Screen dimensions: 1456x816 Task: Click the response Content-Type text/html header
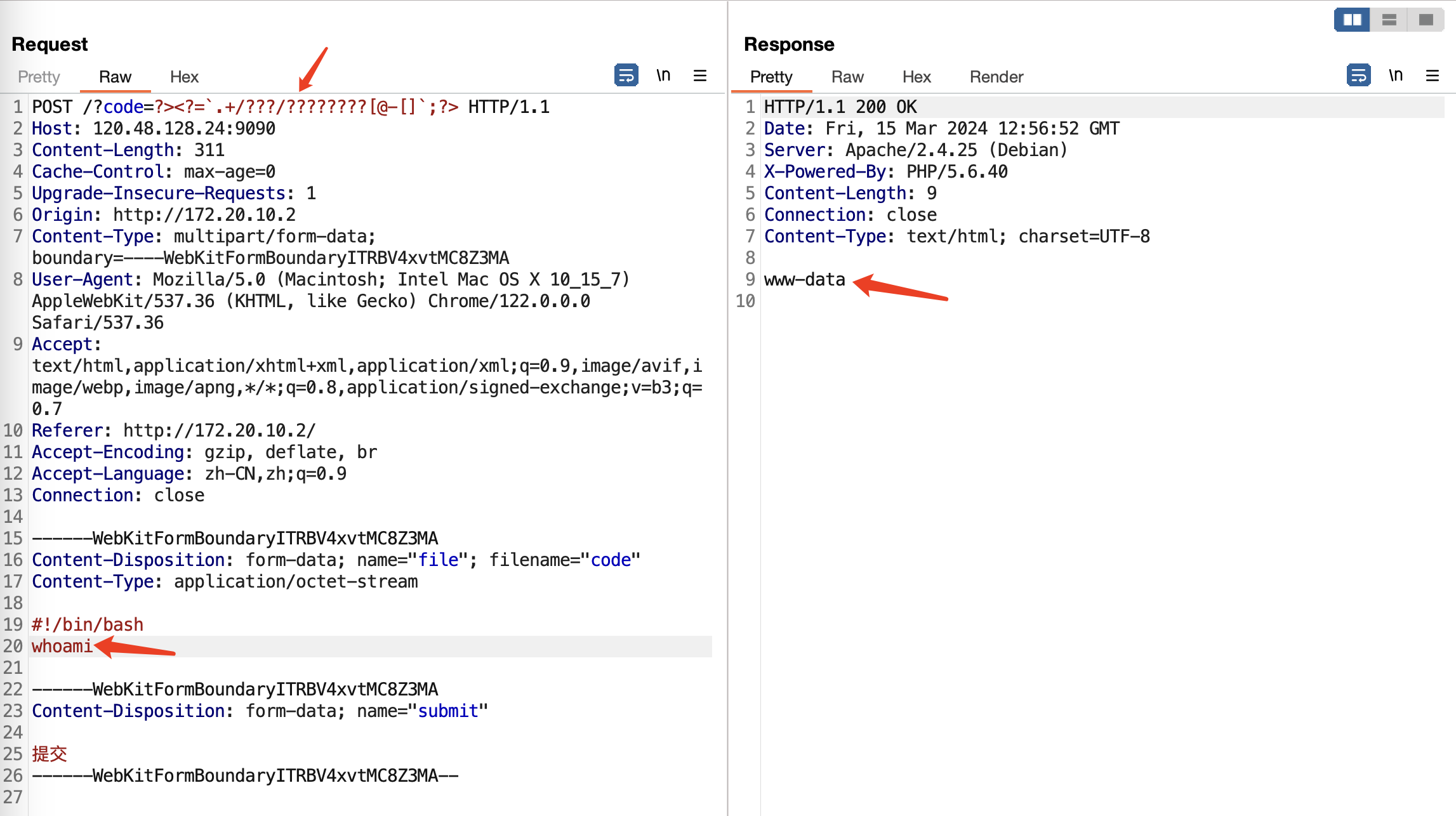coord(957,236)
